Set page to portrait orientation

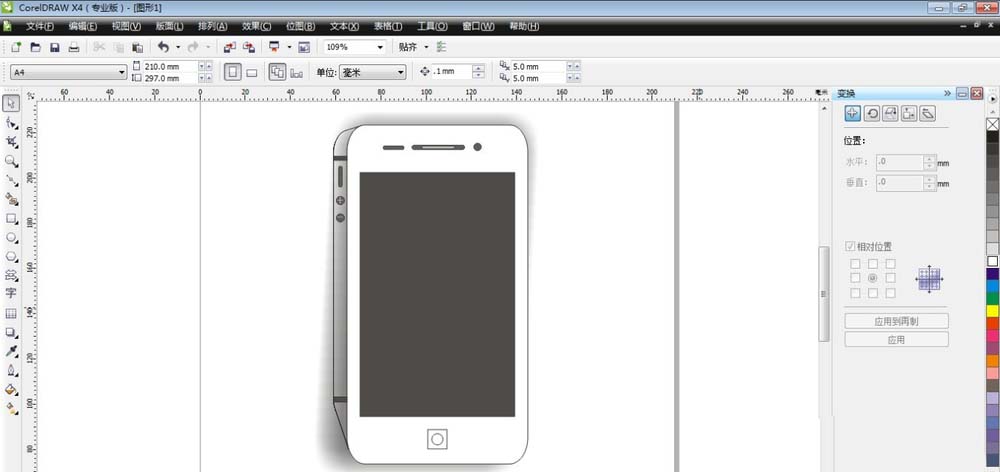tap(233, 72)
